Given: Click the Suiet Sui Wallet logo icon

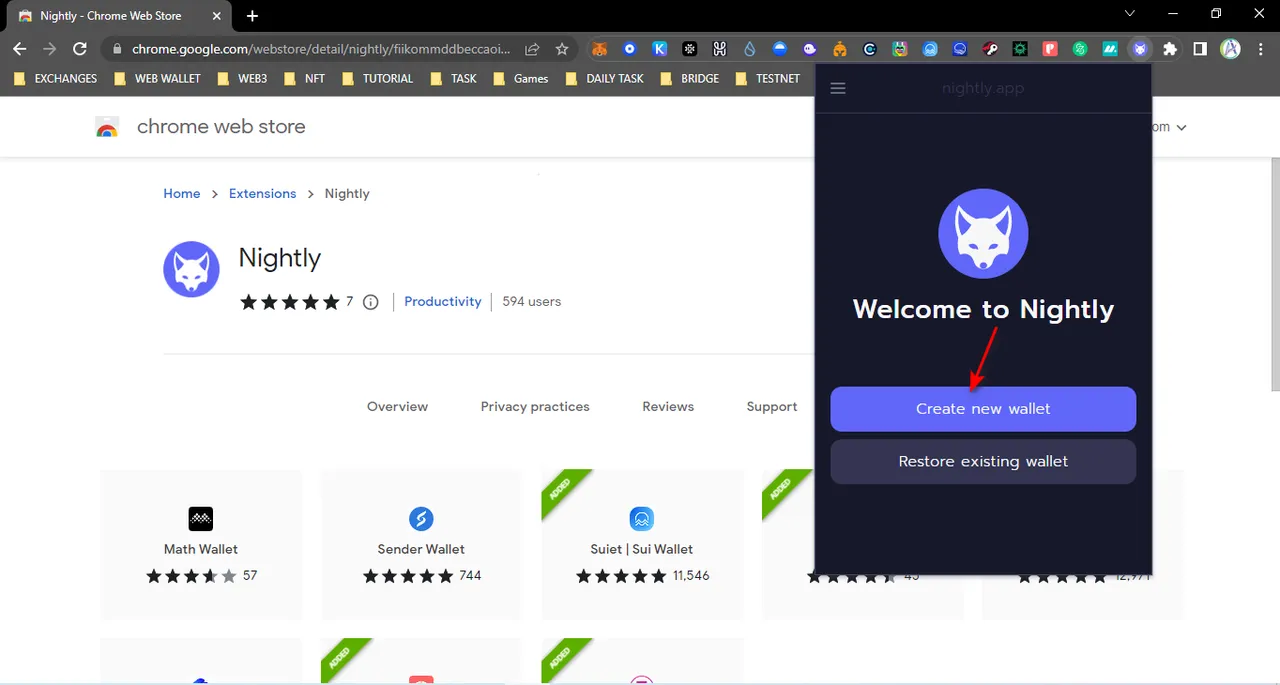Looking at the screenshot, I should (x=641, y=519).
